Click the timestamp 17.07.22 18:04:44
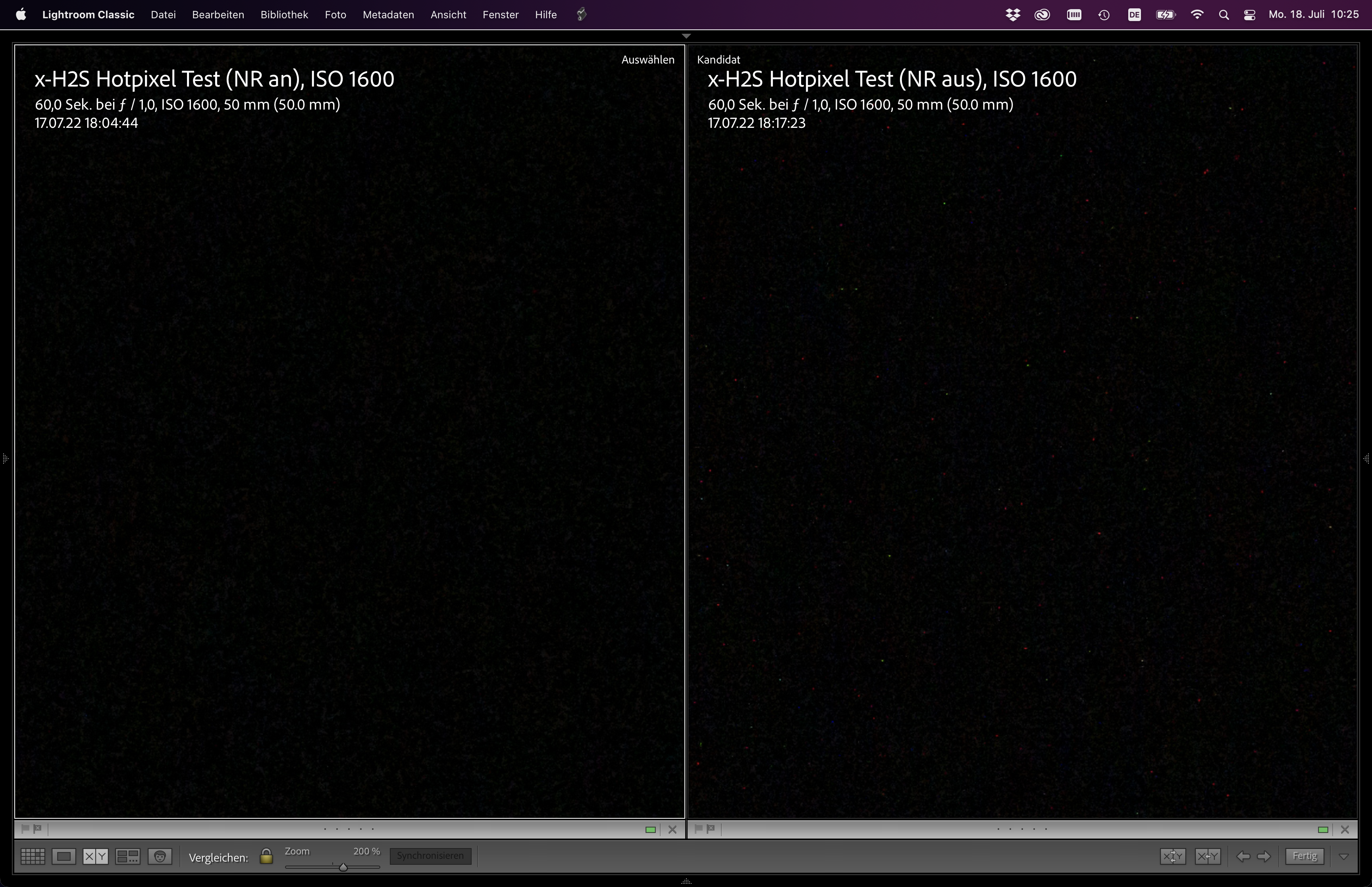Image resolution: width=1372 pixels, height=887 pixels. point(87,123)
